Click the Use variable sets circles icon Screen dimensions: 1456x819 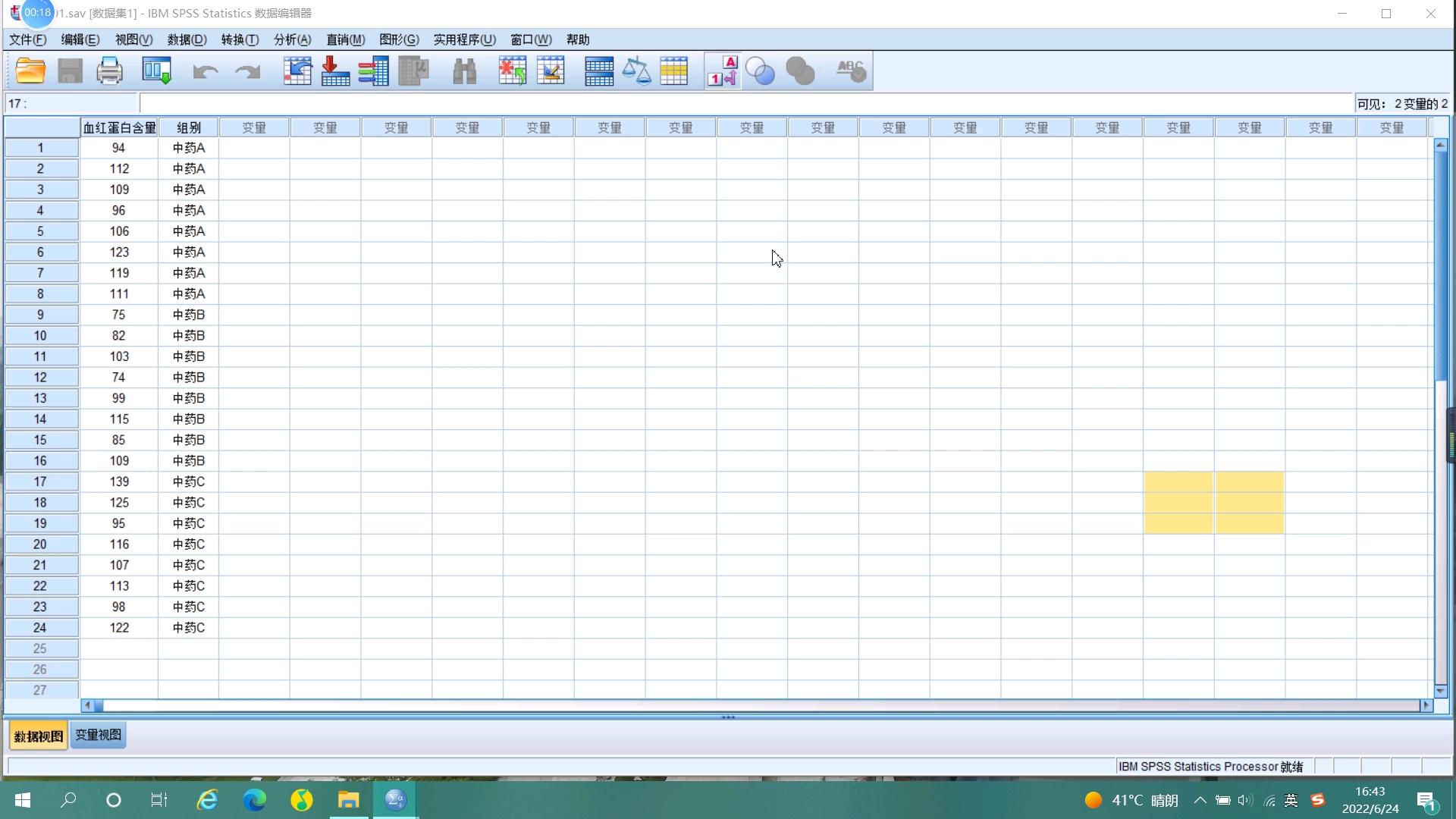coord(760,71)
